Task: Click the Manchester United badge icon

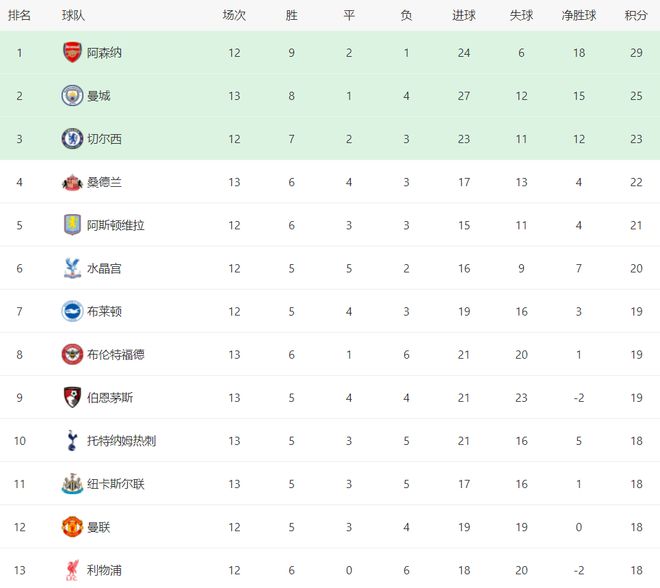Action: pos(72,526)
